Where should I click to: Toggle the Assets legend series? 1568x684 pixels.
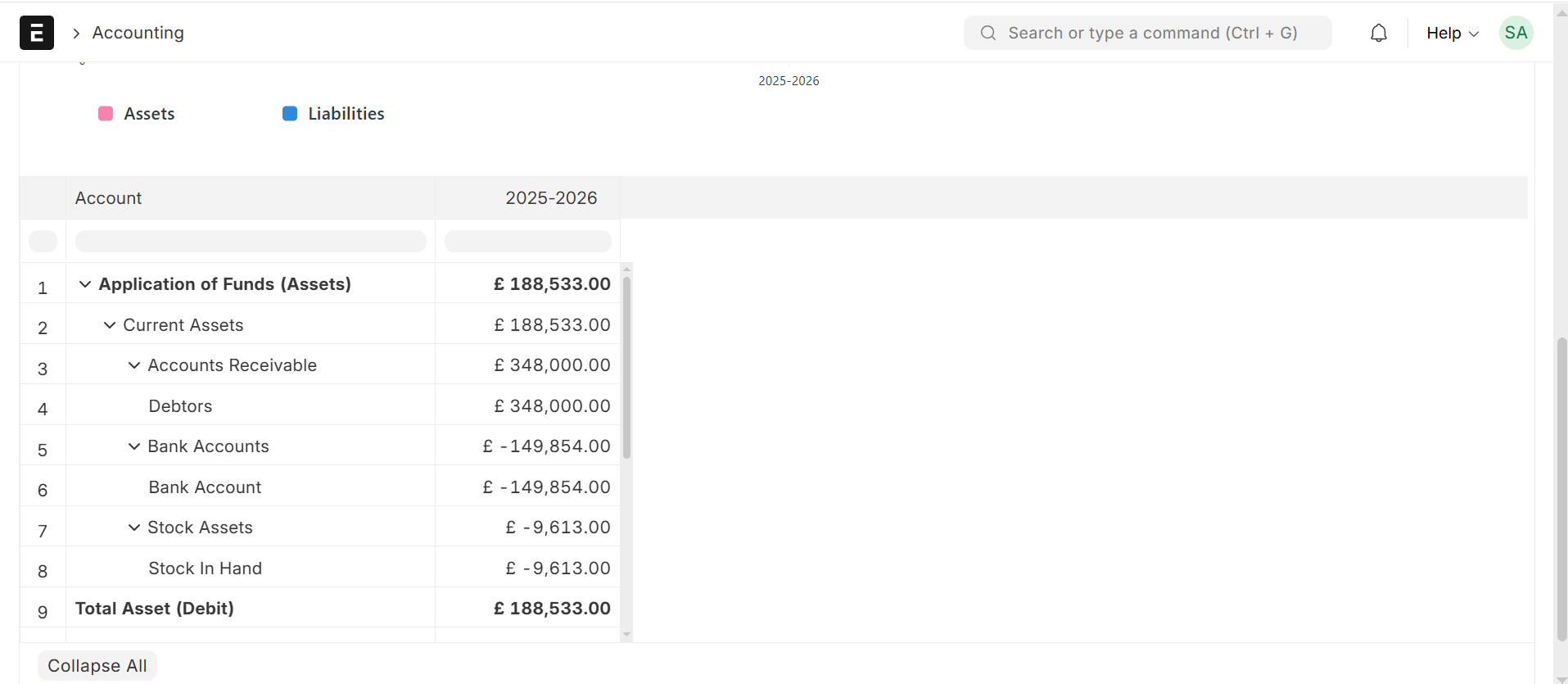137,114
